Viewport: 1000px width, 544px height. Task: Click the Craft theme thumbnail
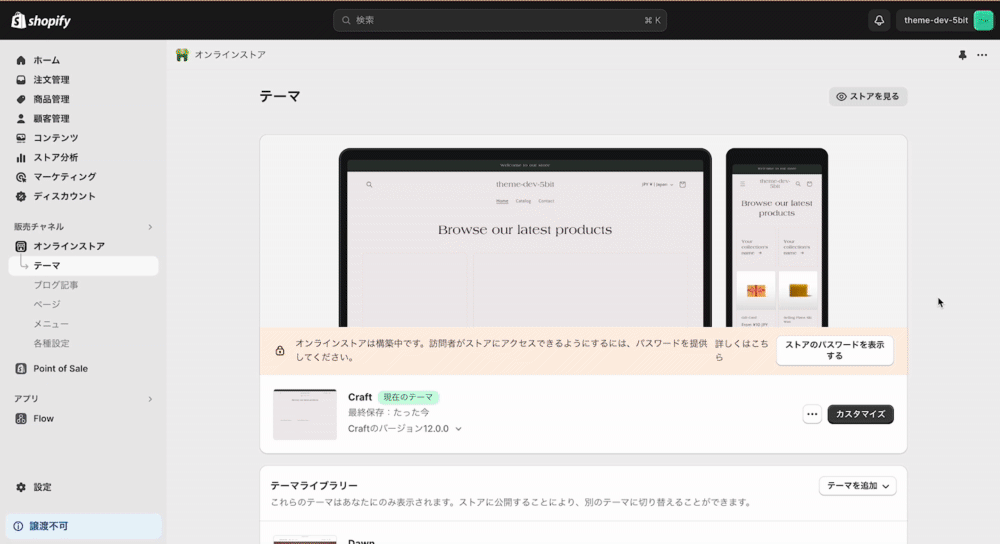tap(305, 415)
